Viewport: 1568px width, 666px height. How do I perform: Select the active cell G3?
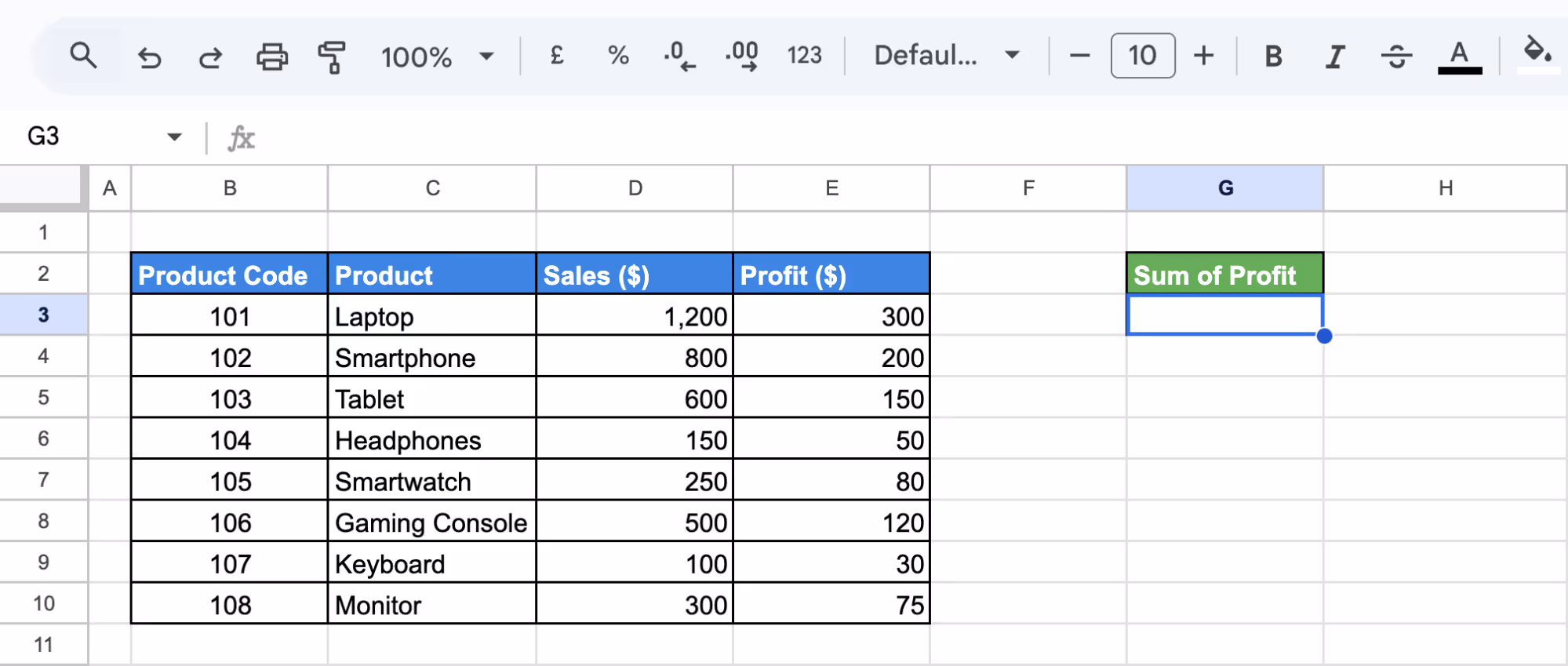point(1225,315)
